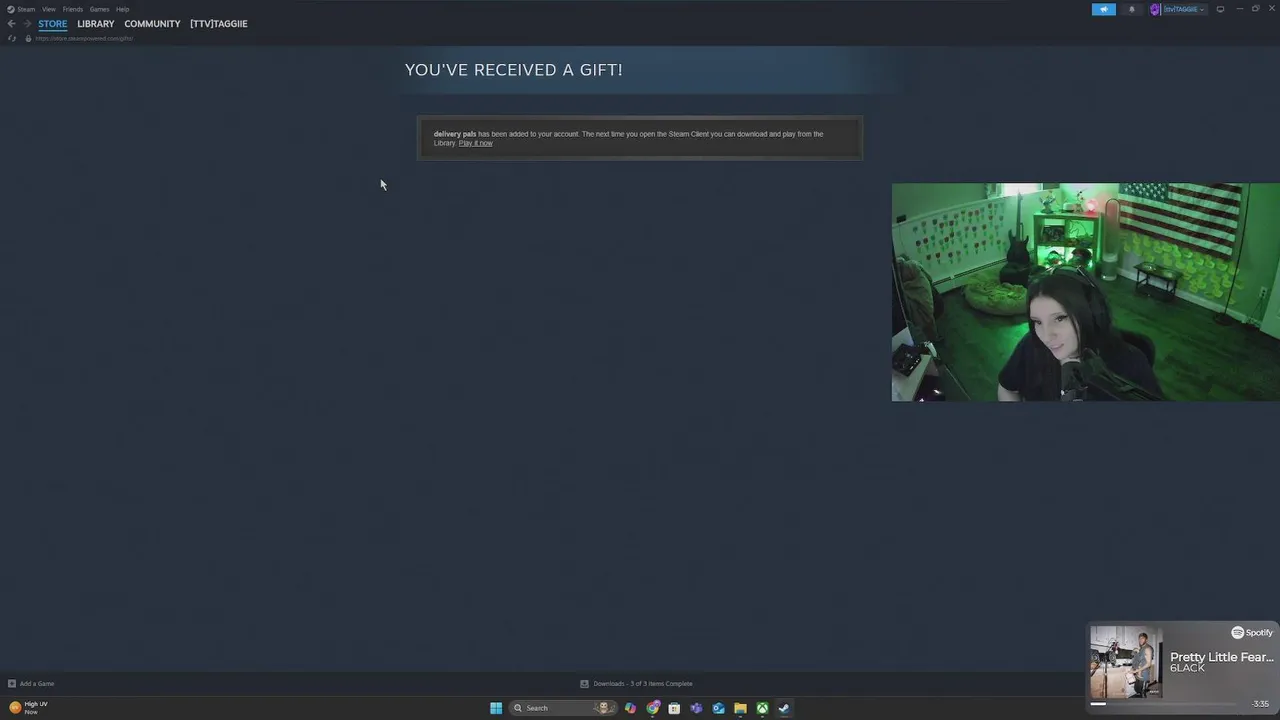Viewport: 1280px width, 720px height.
Task: Open Xbox app from the taskbar
Action: pyautogui.click(x=762, y=708)
